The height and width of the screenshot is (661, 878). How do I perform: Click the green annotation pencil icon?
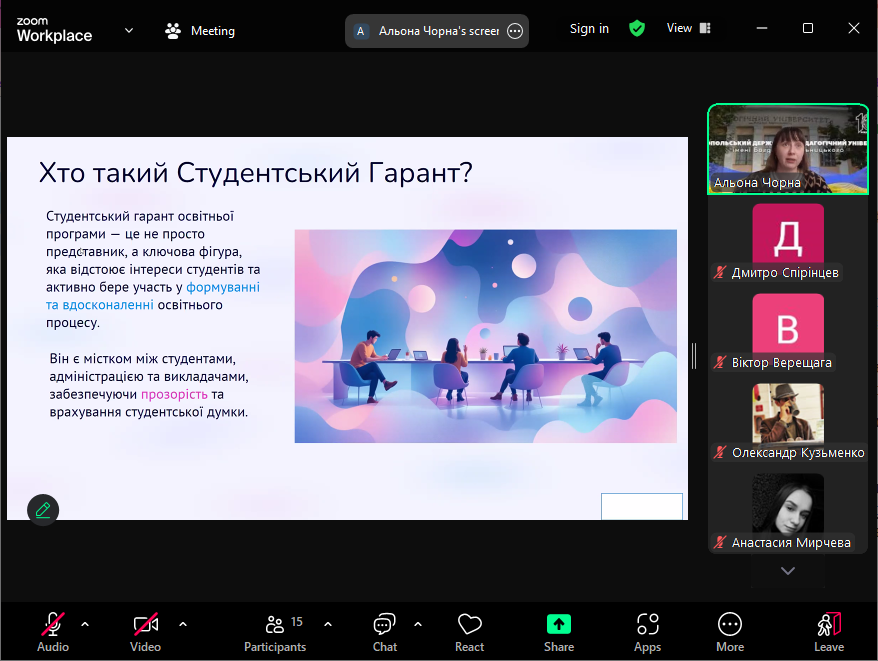point(43,509)
